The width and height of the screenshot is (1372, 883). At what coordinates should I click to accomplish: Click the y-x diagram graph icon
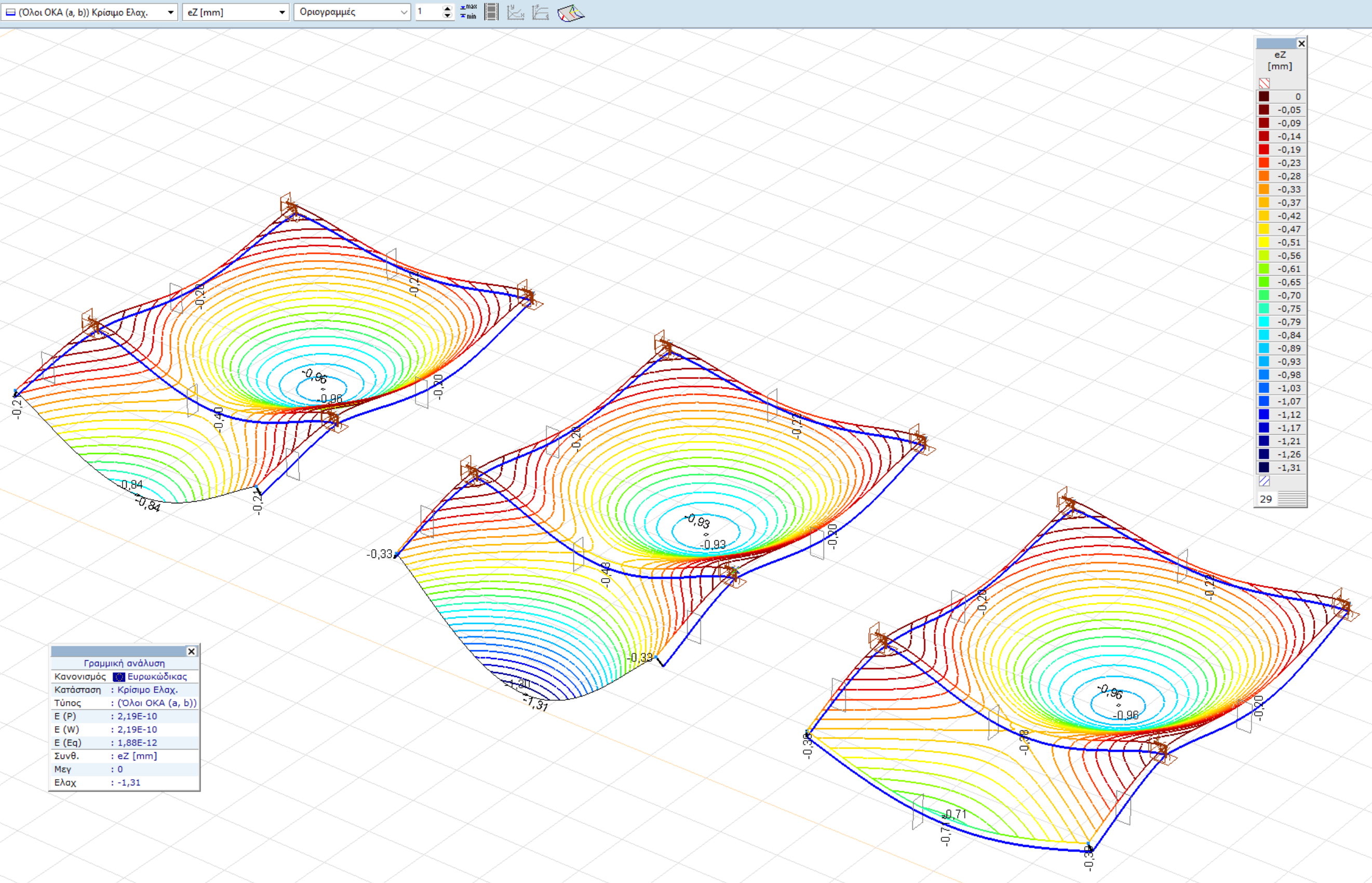[x=516, y=11]
